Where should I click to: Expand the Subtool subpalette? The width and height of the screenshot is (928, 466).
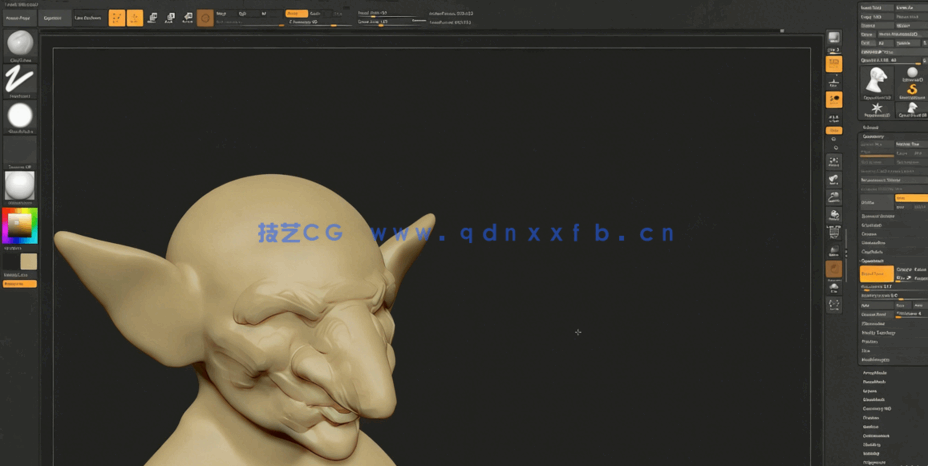871,127
